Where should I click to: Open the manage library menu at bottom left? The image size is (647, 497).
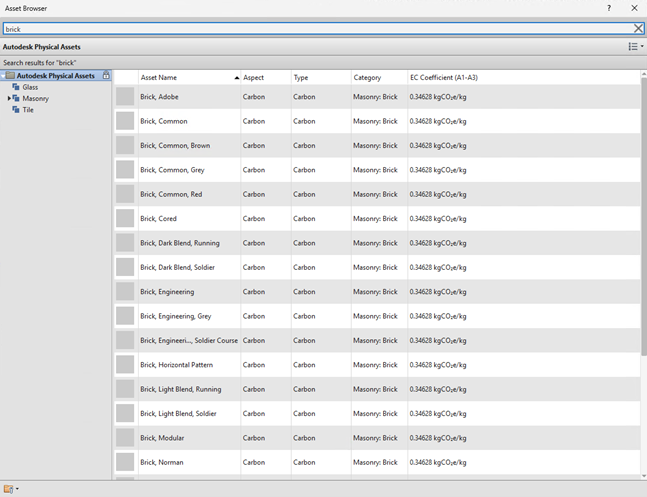[11, 488]
